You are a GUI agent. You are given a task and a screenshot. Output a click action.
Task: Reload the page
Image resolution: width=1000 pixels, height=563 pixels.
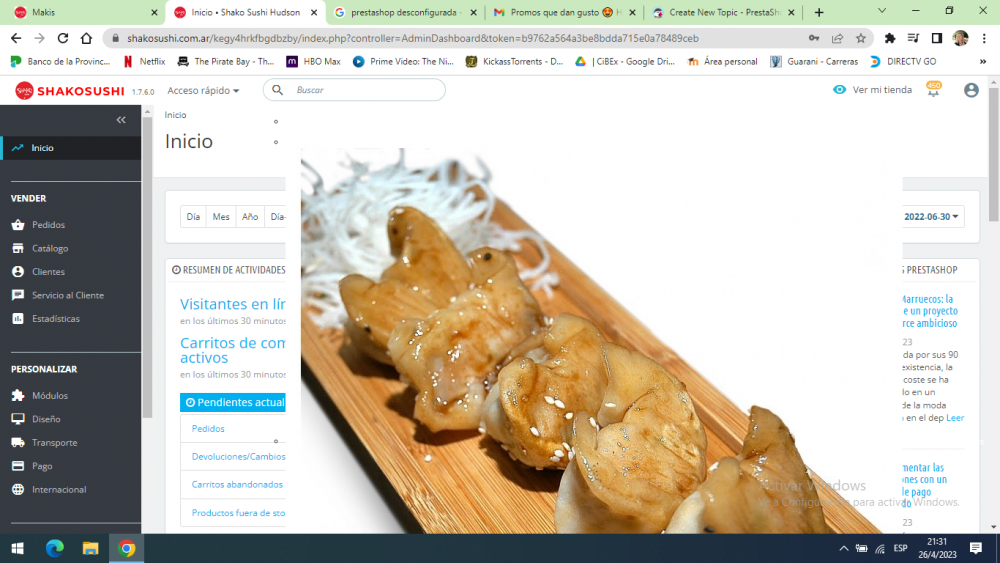(x=62, y=38)
